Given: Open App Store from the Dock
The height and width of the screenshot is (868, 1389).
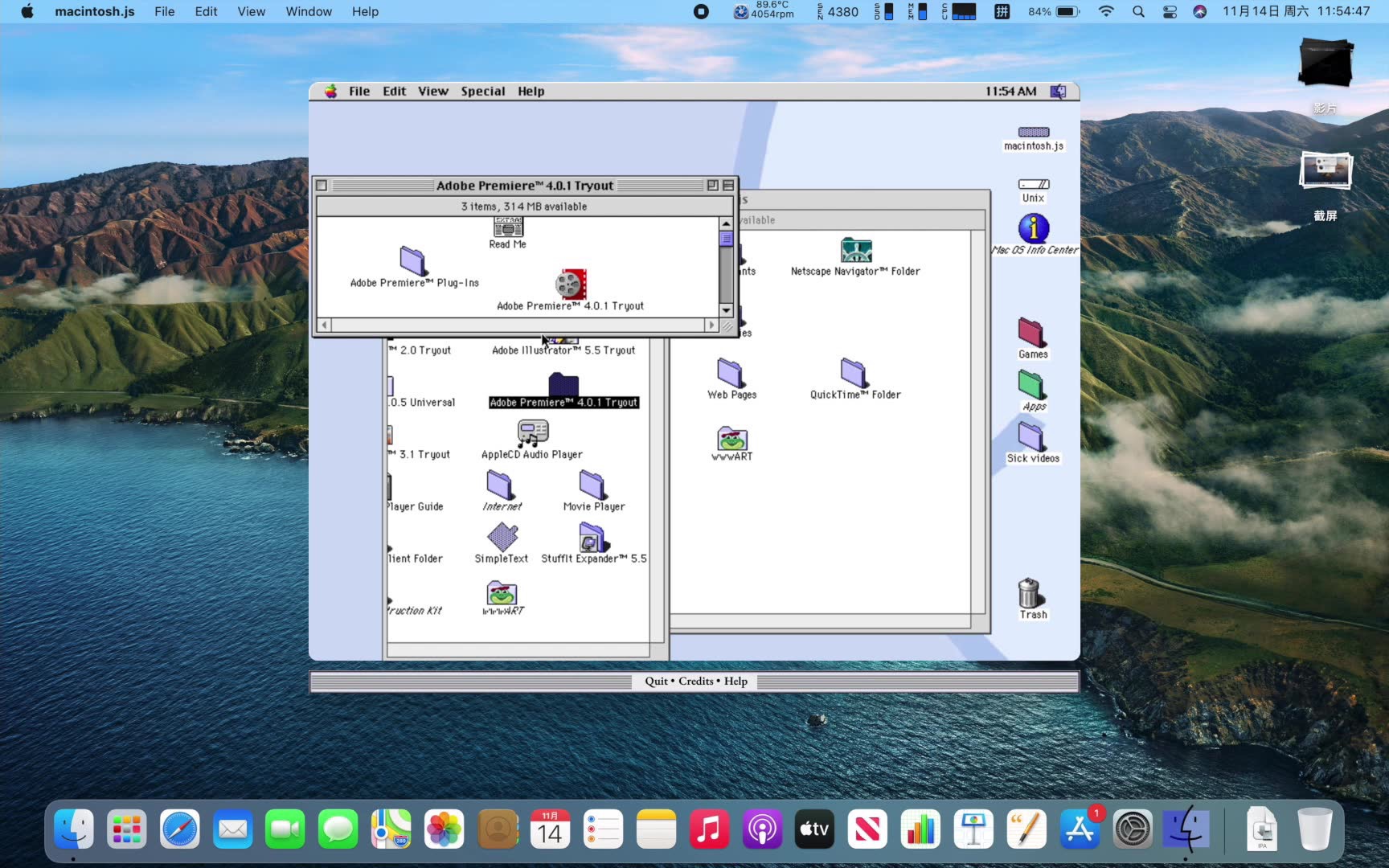Looking at the screenshot, I should point(1080,829).
